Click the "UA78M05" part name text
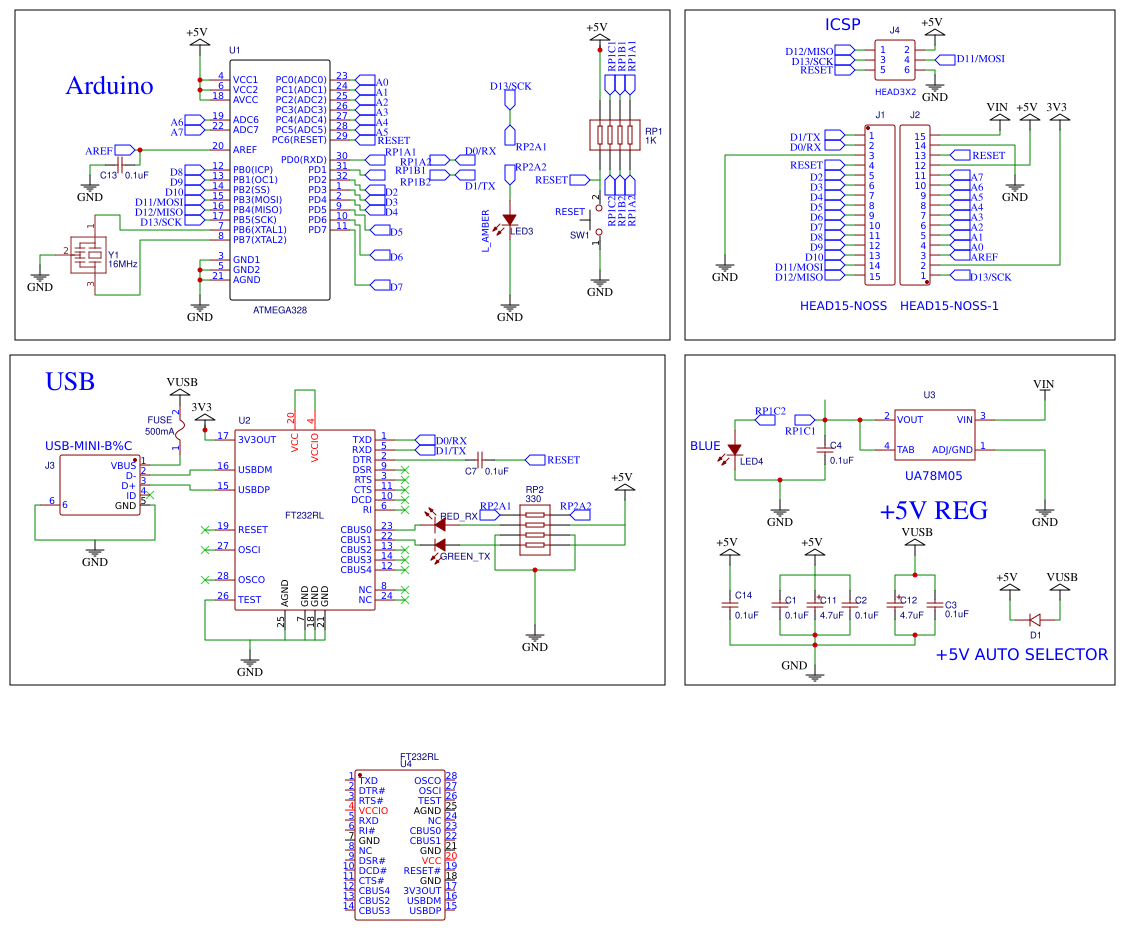 (x=933, y=475)
